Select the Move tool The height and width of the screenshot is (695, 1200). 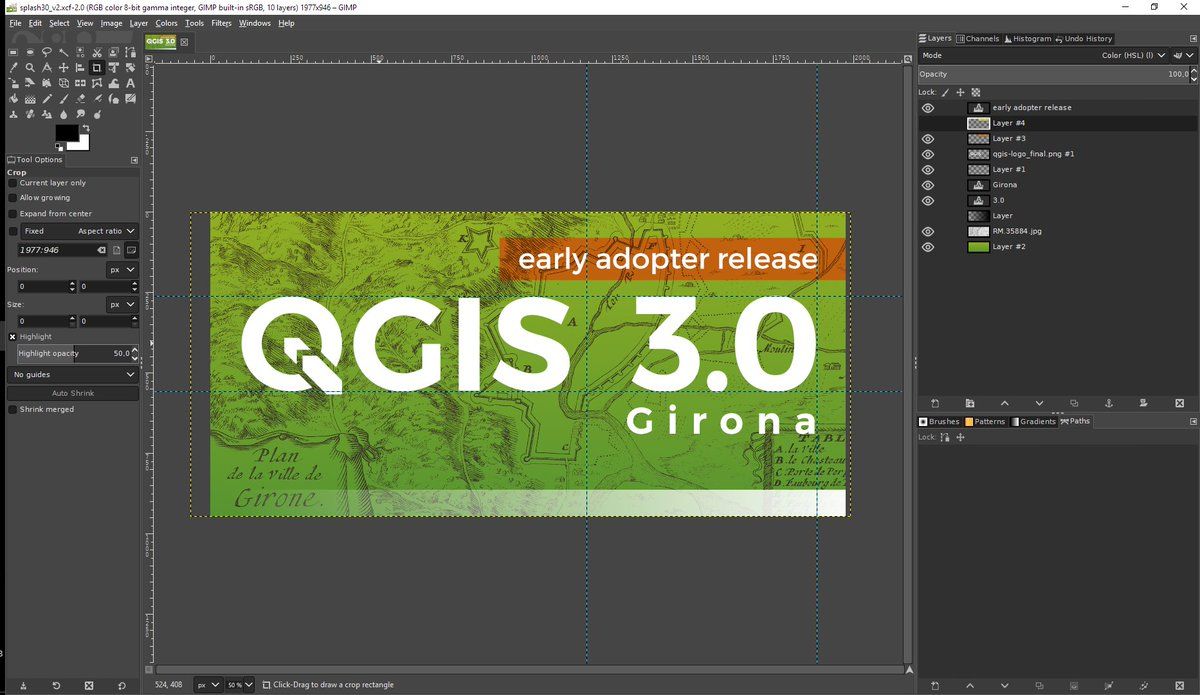(x=64, y=68)
